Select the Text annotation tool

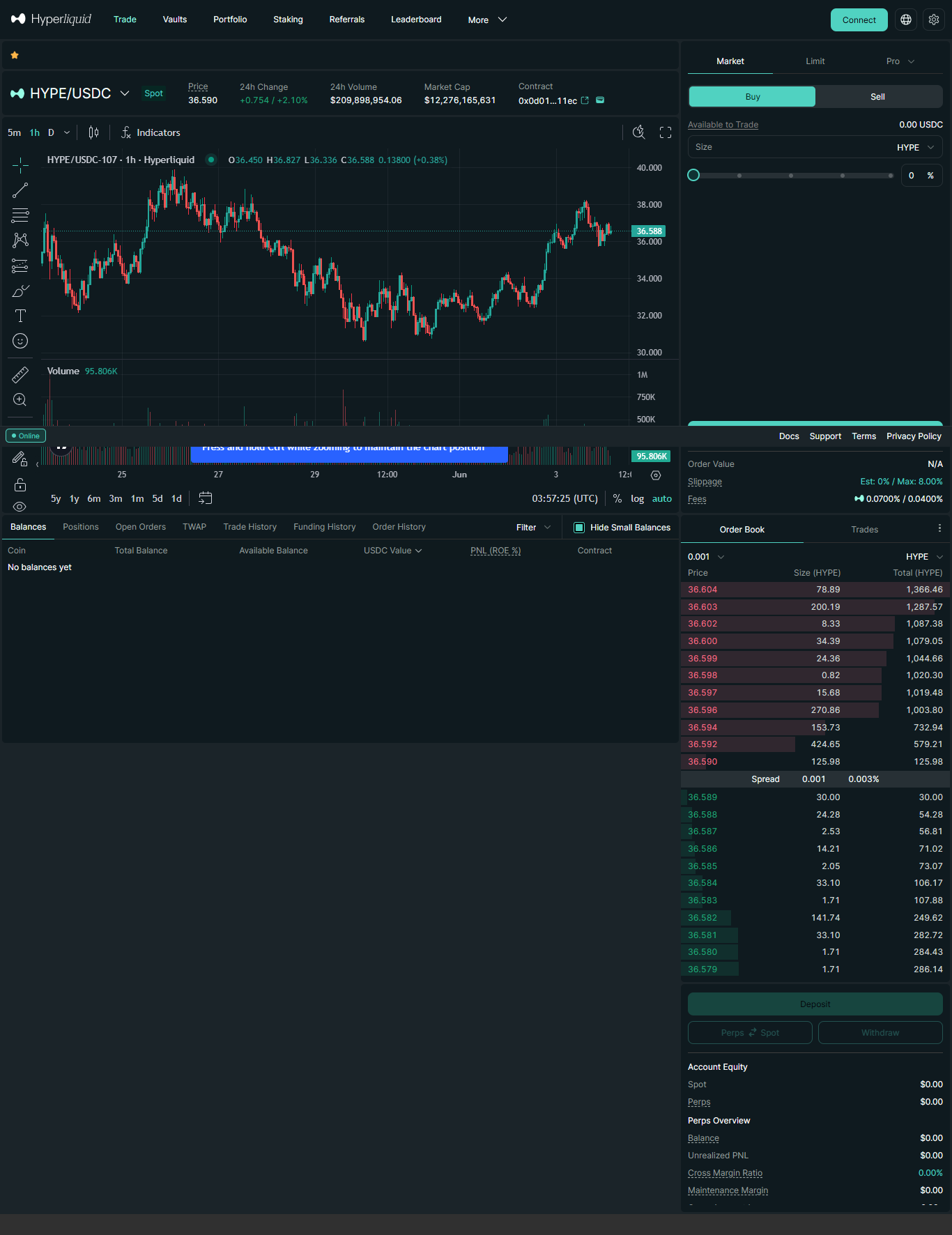click(20, 316)
